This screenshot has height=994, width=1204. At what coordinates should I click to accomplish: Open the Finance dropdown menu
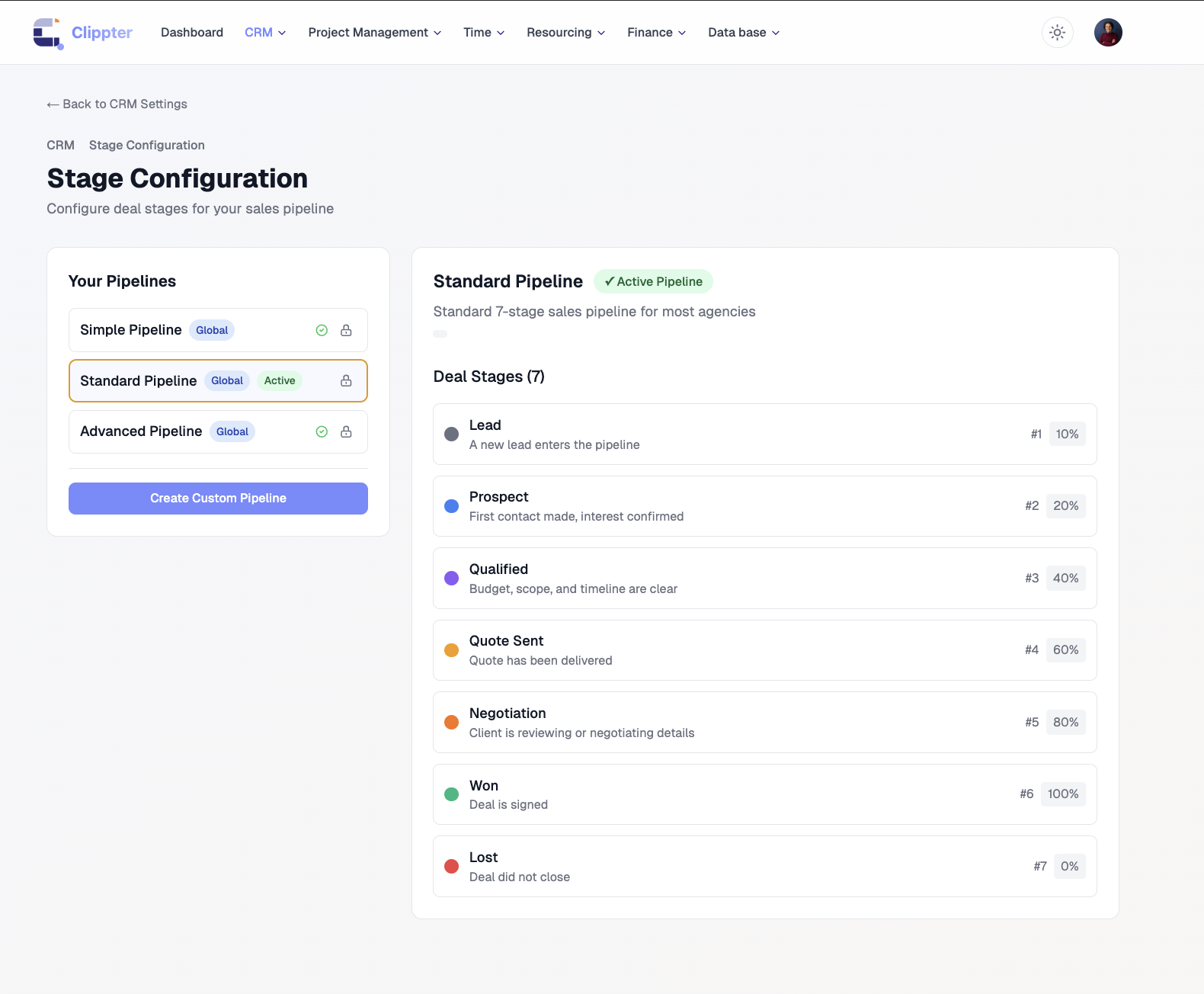click(656, 33)
